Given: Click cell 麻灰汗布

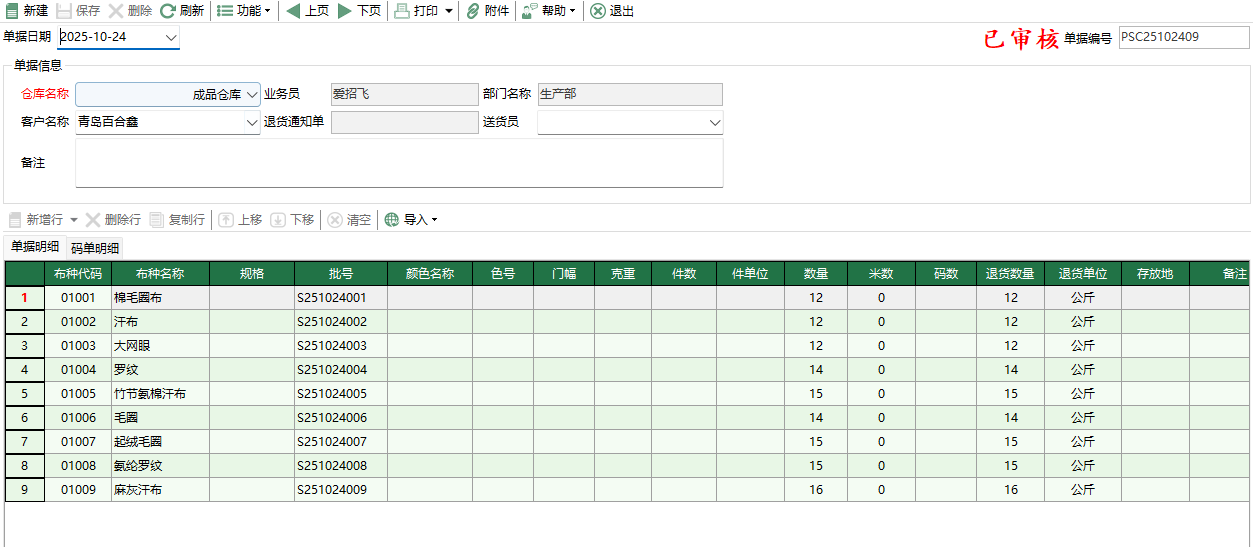Looking at the screenshot, I should click(161, 489).
